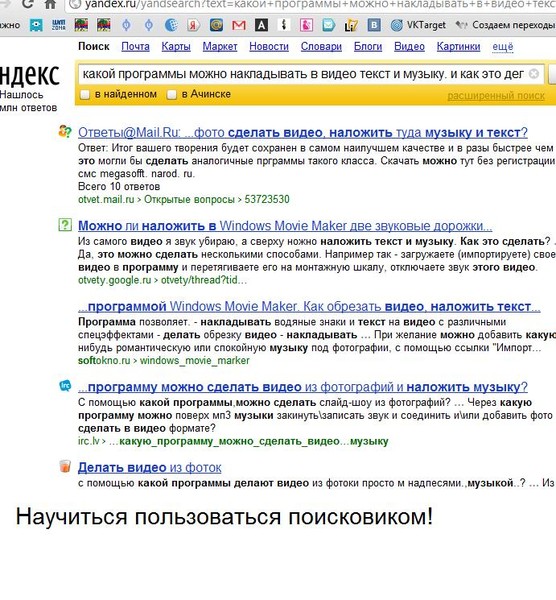556x600 pixels.
Task: Open irc.lv green URL
Action: point(89,441)
